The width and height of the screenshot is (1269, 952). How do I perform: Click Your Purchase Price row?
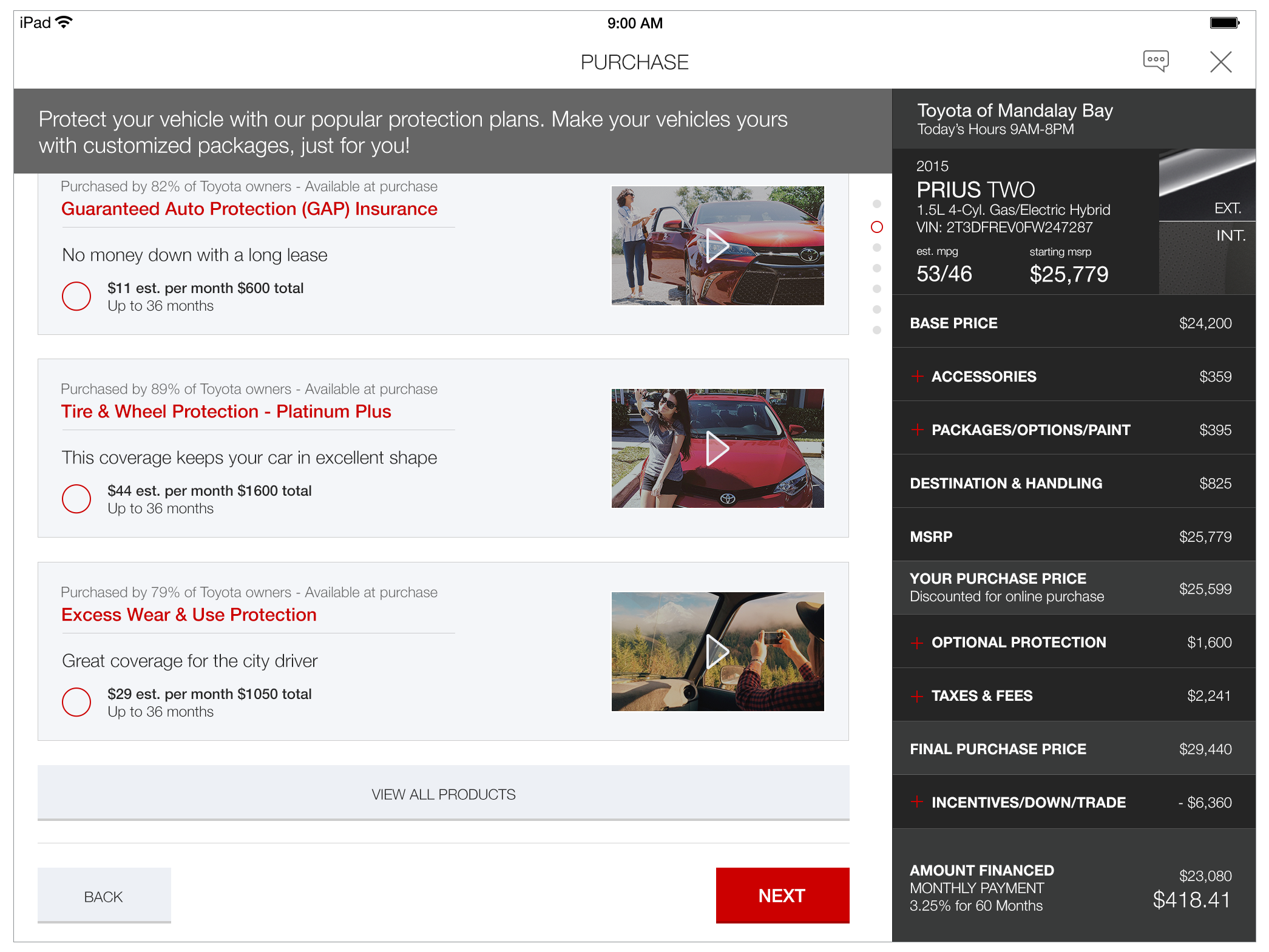point(1074,587)
